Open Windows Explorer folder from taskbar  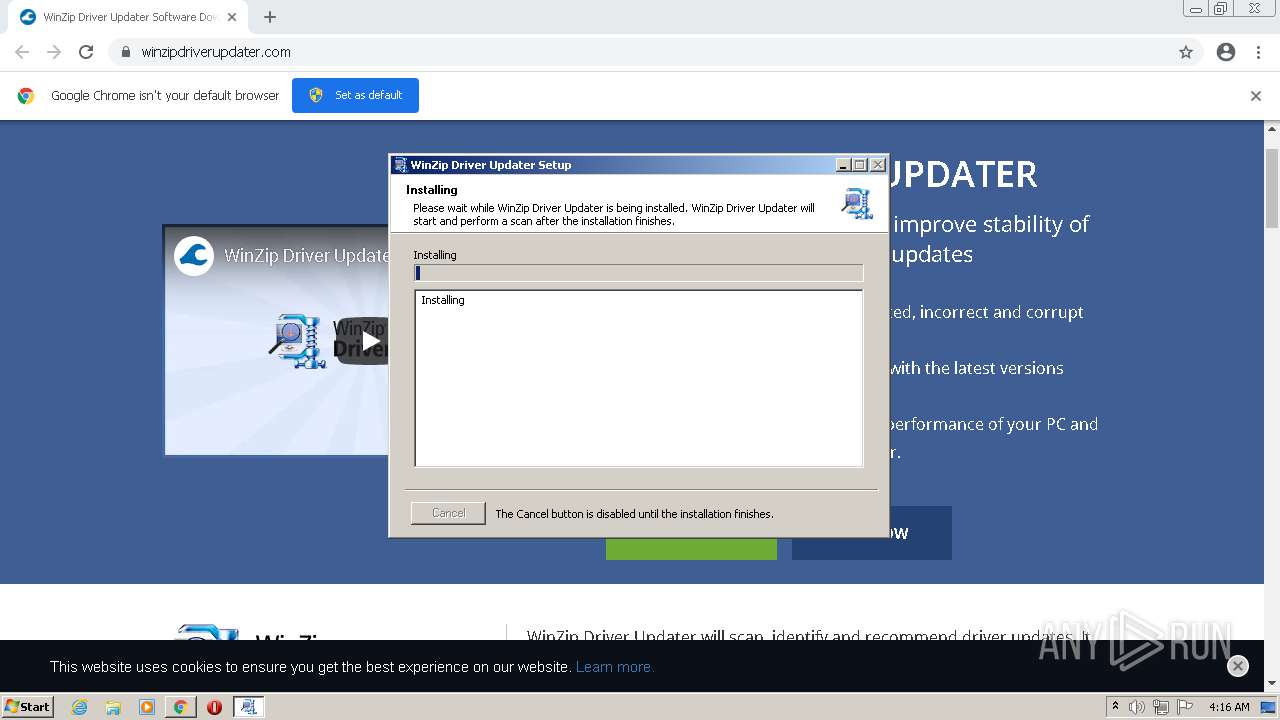click(x=113, y=707)
